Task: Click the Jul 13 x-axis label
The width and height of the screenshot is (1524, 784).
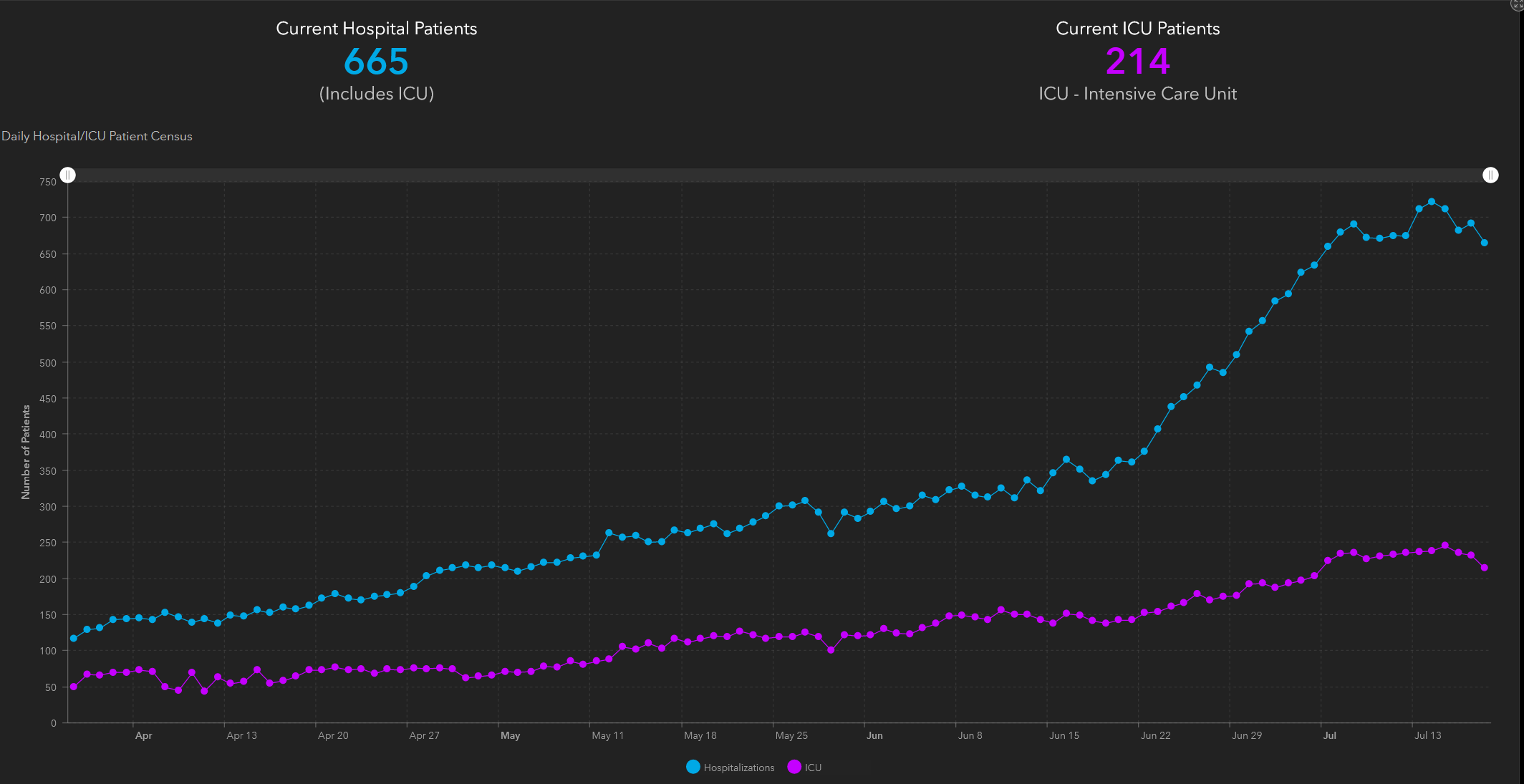Action: pos(1428,735)
